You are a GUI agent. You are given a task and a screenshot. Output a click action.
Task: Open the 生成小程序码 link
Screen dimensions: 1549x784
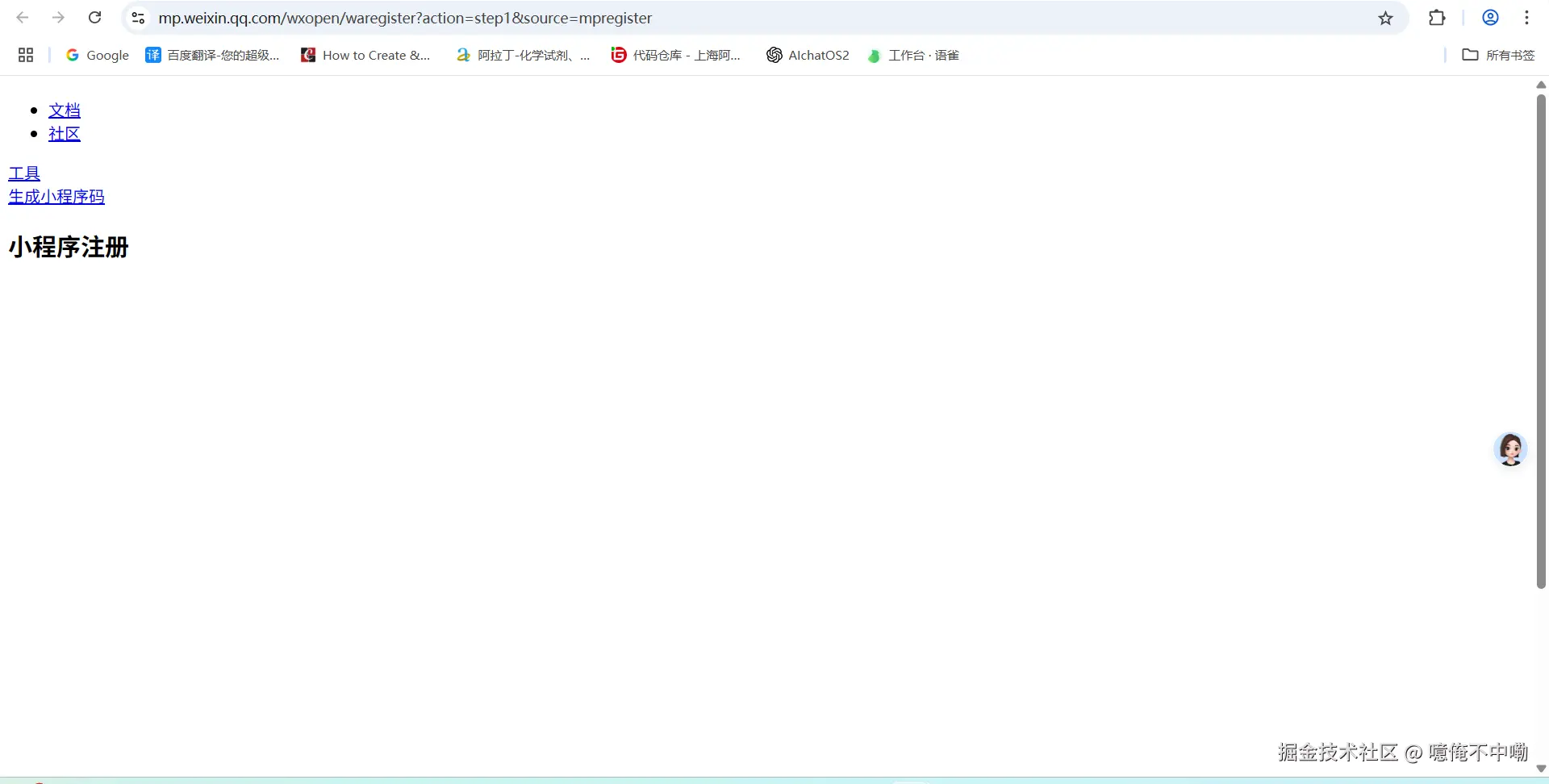pos(56,197)
